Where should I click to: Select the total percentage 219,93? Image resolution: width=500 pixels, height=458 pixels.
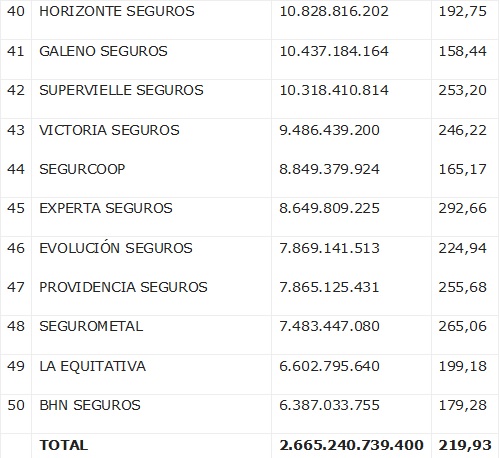pyautogui.click(x=465, y=445)
